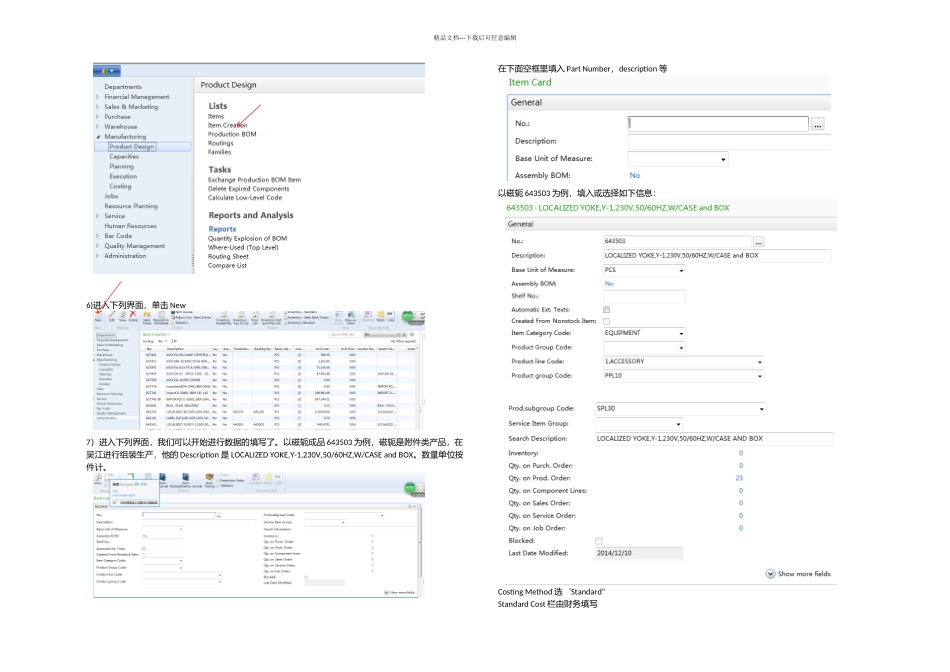Select Human Resources in navigation tree
950x672 pixels.
(130, 226)
